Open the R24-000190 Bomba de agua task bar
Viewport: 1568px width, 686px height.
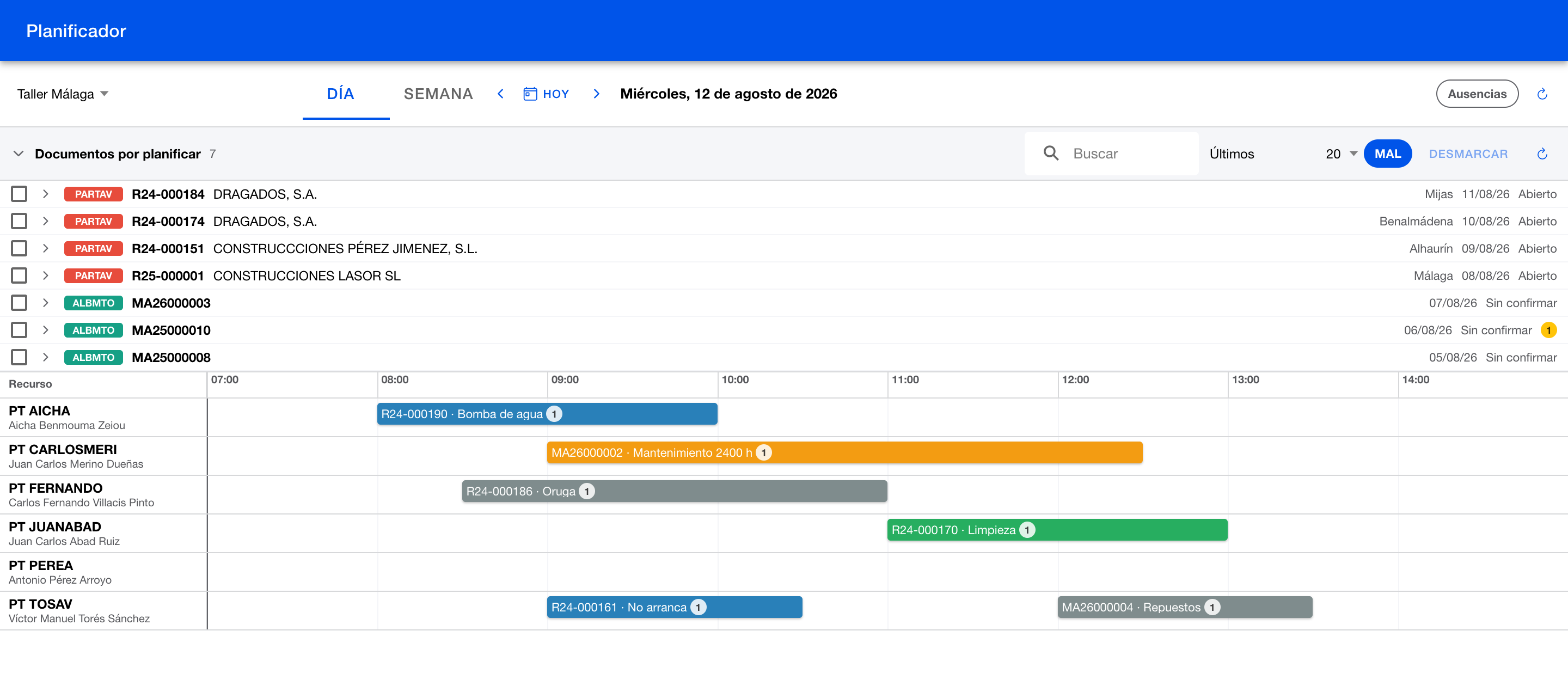click(x=547, y=414)
